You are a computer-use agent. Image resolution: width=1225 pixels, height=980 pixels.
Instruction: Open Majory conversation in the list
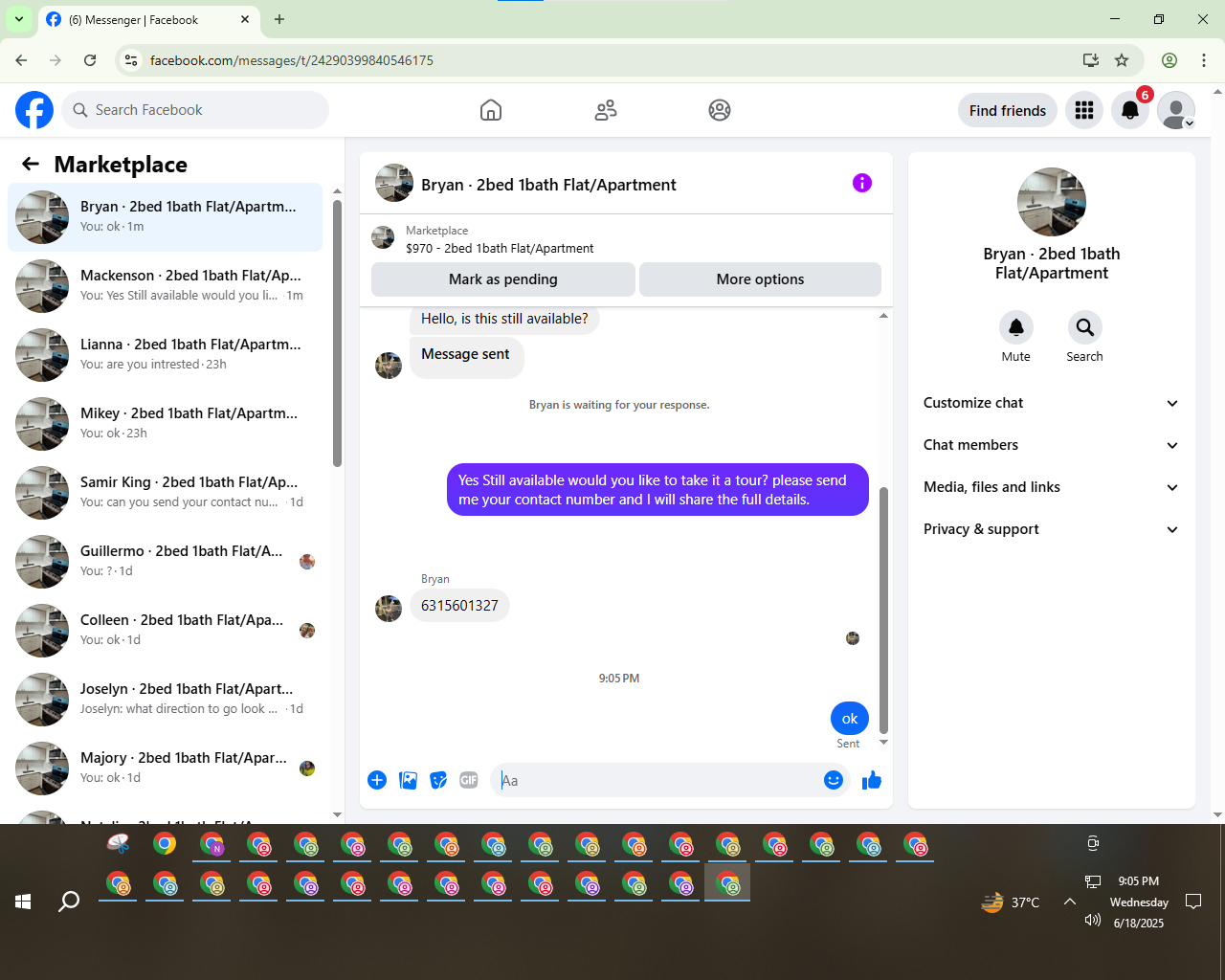(165, 768)
